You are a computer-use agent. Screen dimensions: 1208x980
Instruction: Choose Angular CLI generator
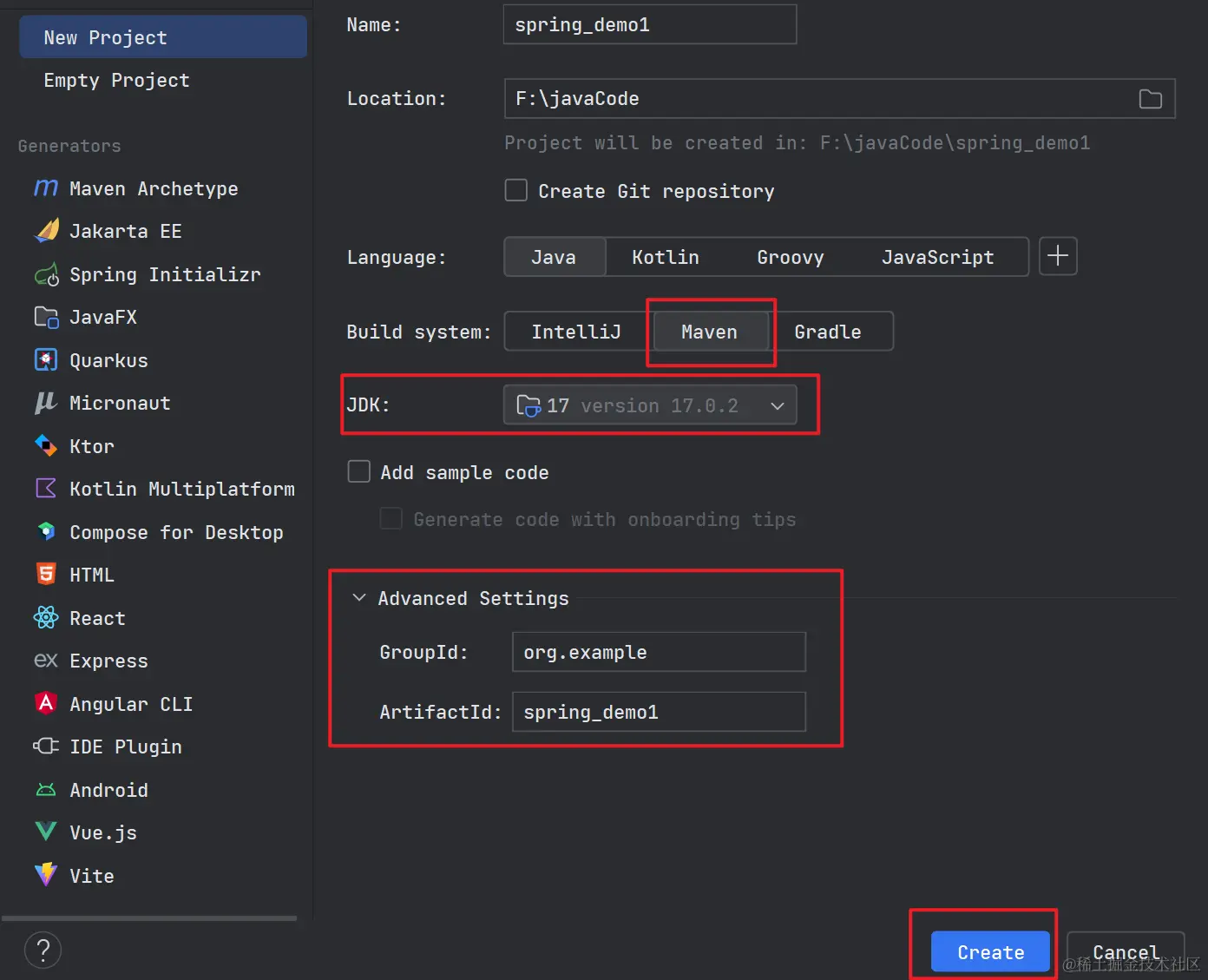131,704
